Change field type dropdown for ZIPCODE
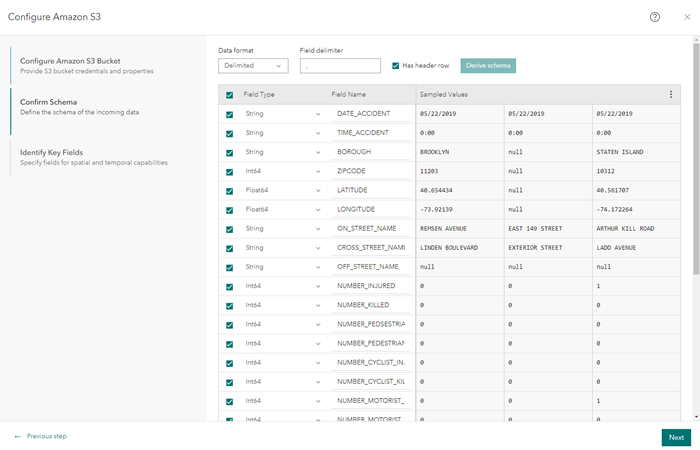The height and width of the screenshot is (450, 700). coord(318,171)
